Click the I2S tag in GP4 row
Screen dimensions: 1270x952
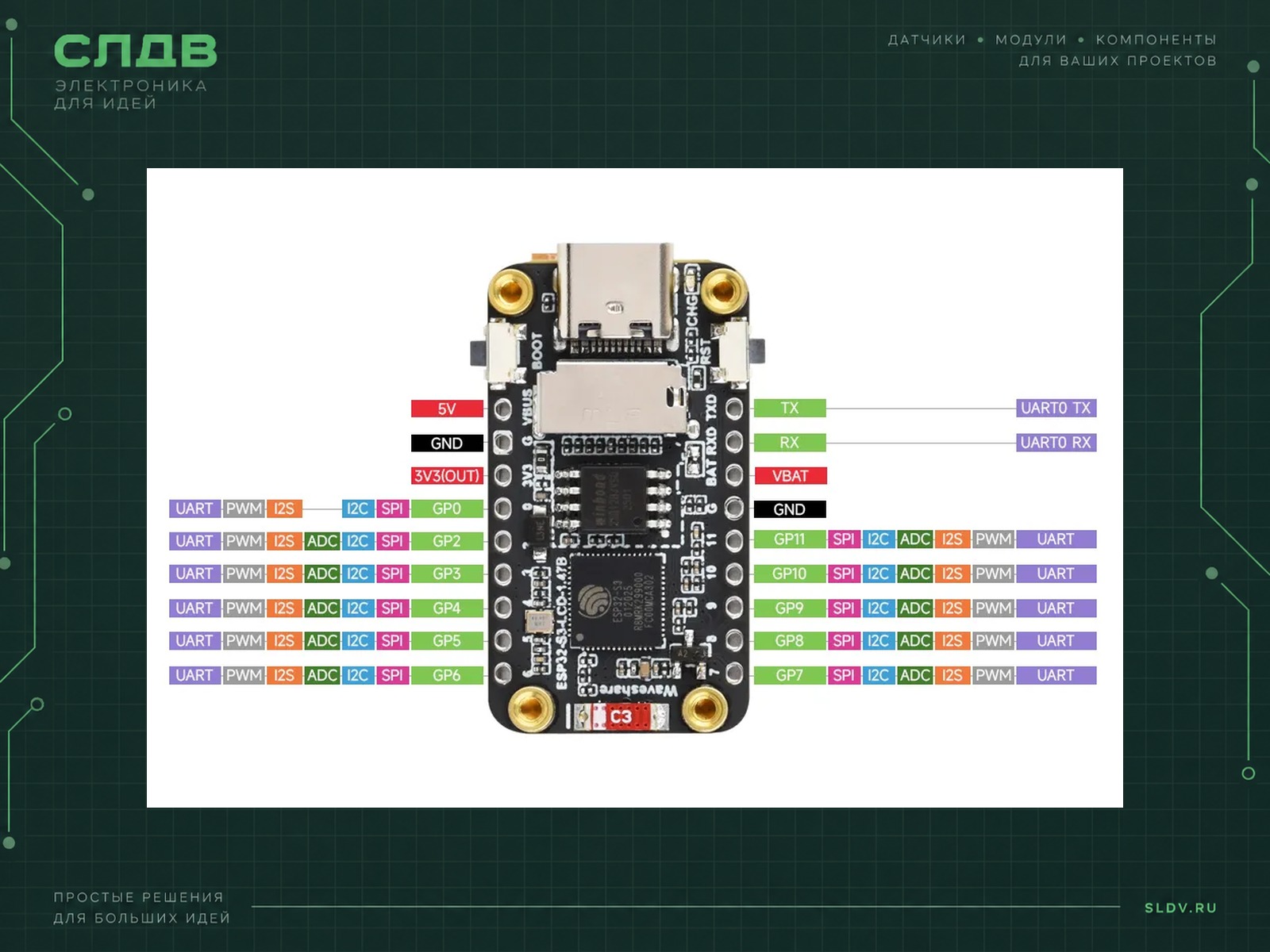pyautogui.click(x=284, y=608)
